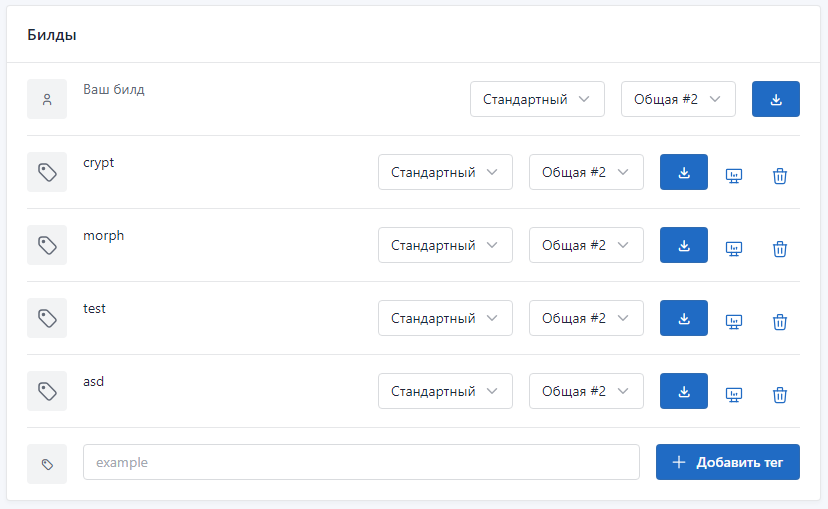Open Общая #2 dropdown for Ваш билд

[x=678, y=99]
